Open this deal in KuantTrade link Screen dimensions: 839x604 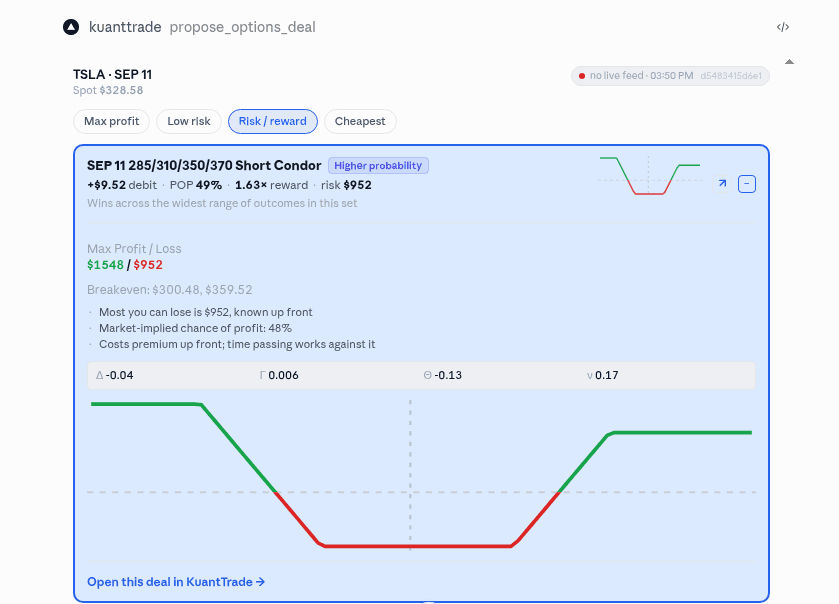click(176, 582)
